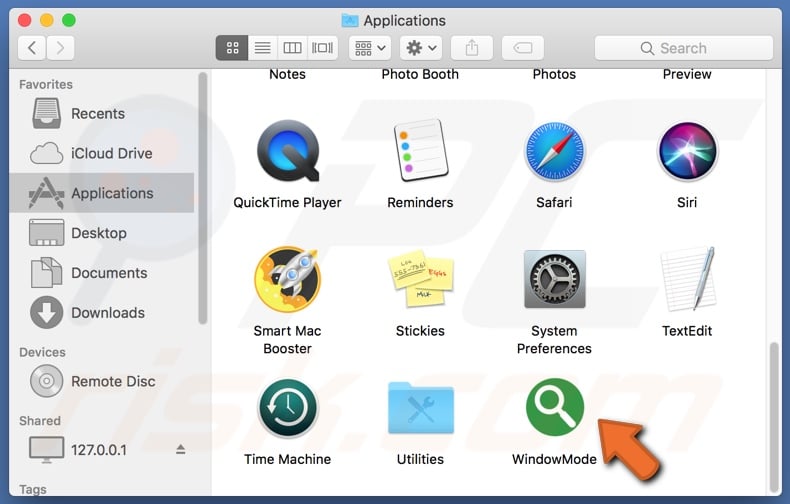Go forward with the forward arrow

tap(60, 48)
